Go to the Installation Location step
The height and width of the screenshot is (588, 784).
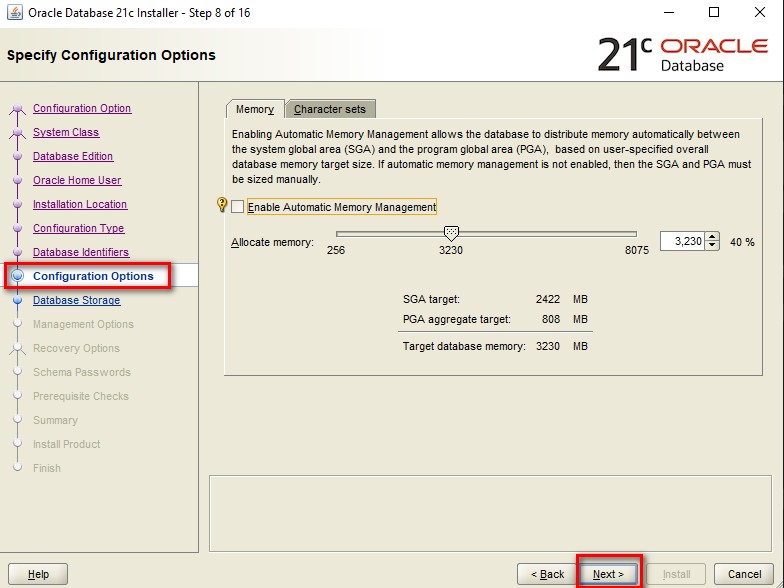[80, 204]
